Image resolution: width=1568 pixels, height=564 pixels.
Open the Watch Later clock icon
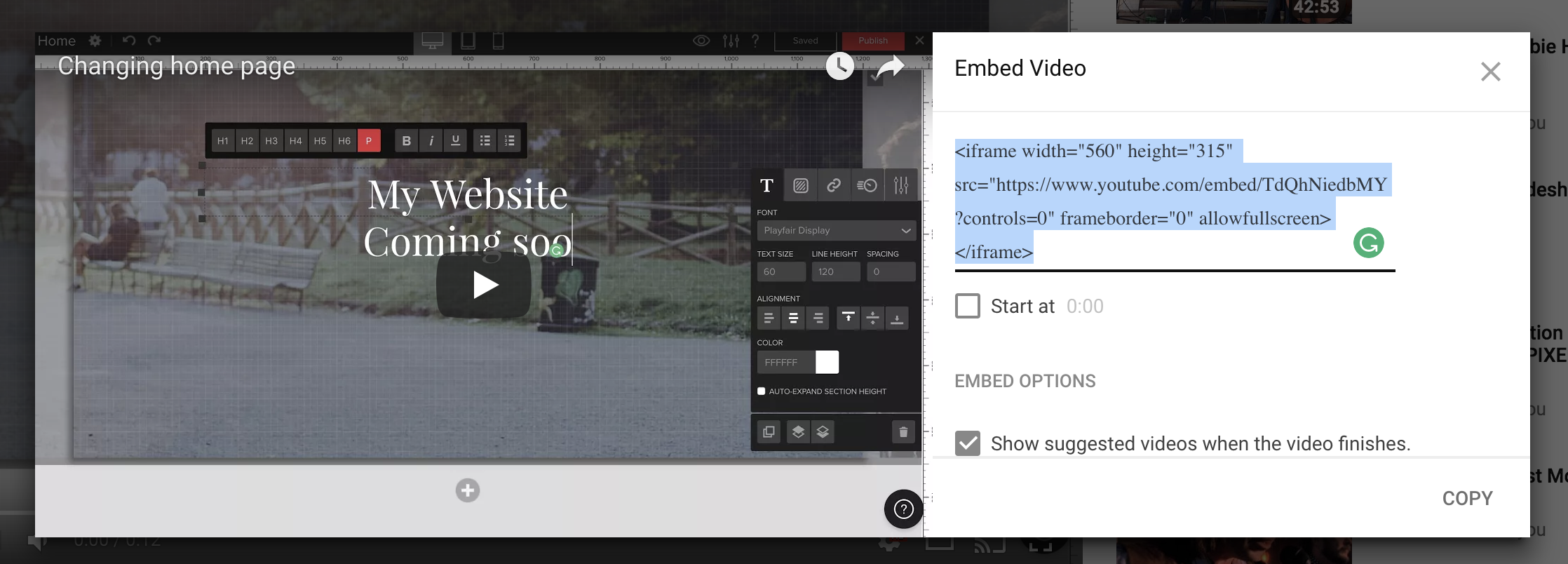pyautogui.click(x=839, y=67)
